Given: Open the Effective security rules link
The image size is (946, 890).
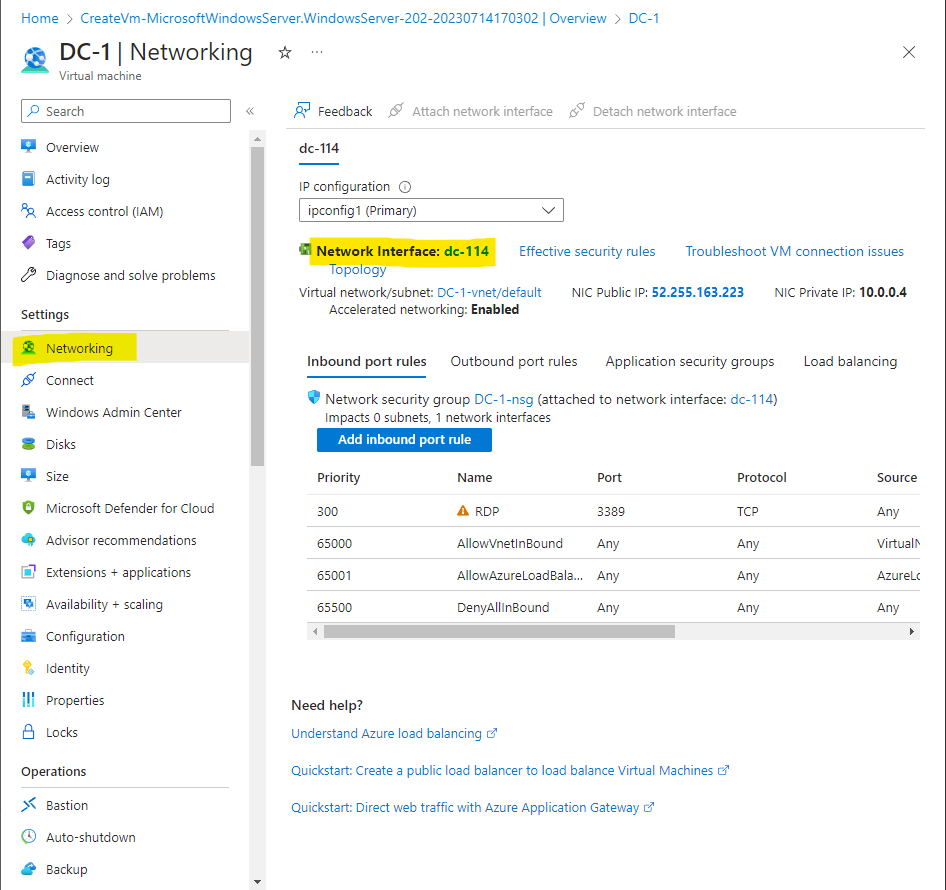Looking at the screenshot, I should coord(587,251).
